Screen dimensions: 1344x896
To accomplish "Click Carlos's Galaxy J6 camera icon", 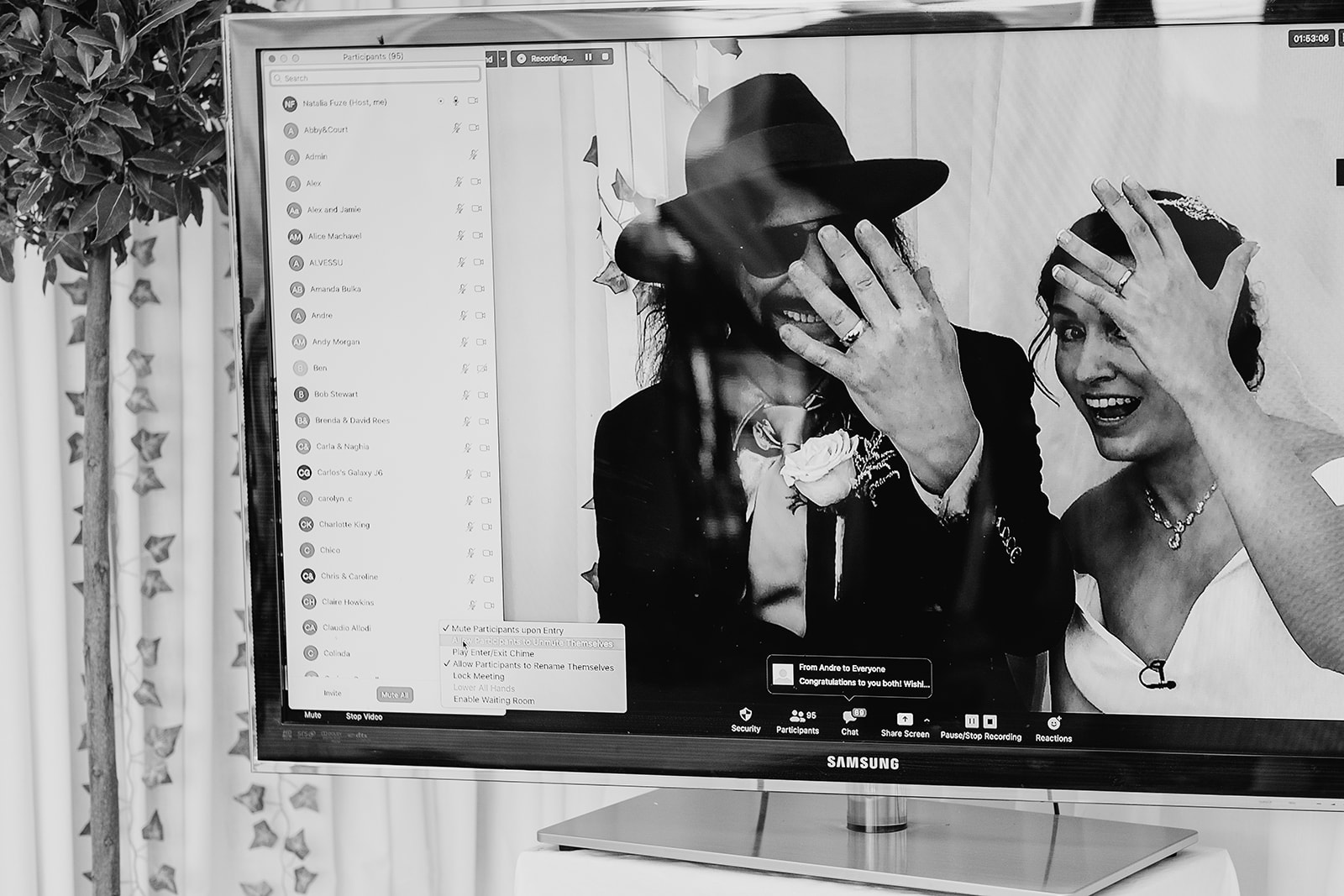I will click(485, 474).
